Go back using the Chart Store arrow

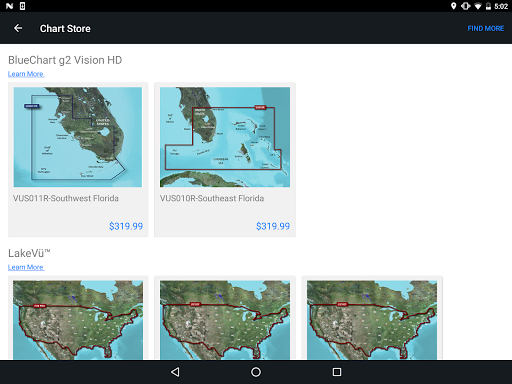[18, 28]
